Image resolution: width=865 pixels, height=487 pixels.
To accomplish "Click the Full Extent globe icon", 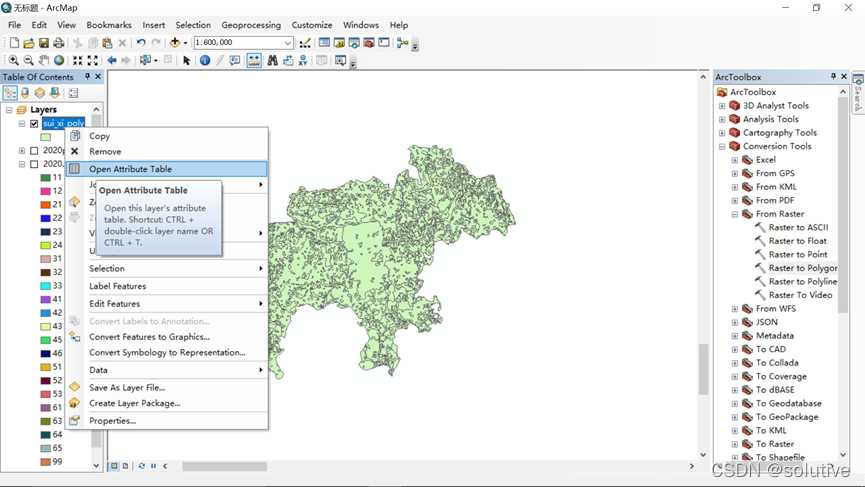I will tap(59, 61).
